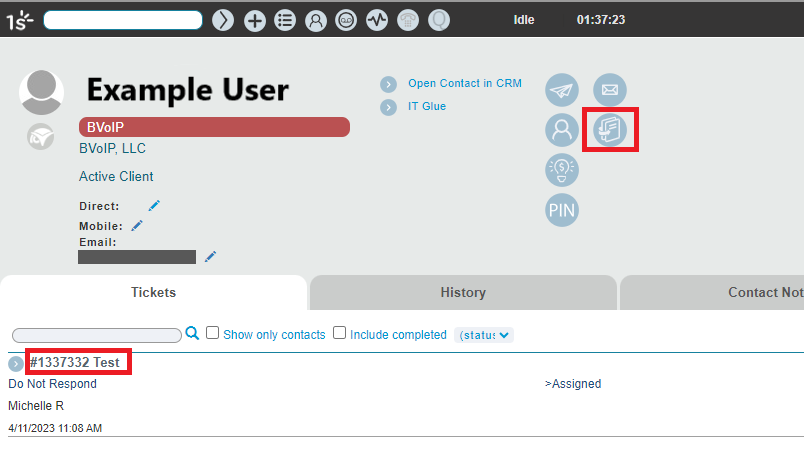Click the voicemail icon in the top toolbar
The height and width of the screenshot is (454, 804).
[x=346, y=20]
